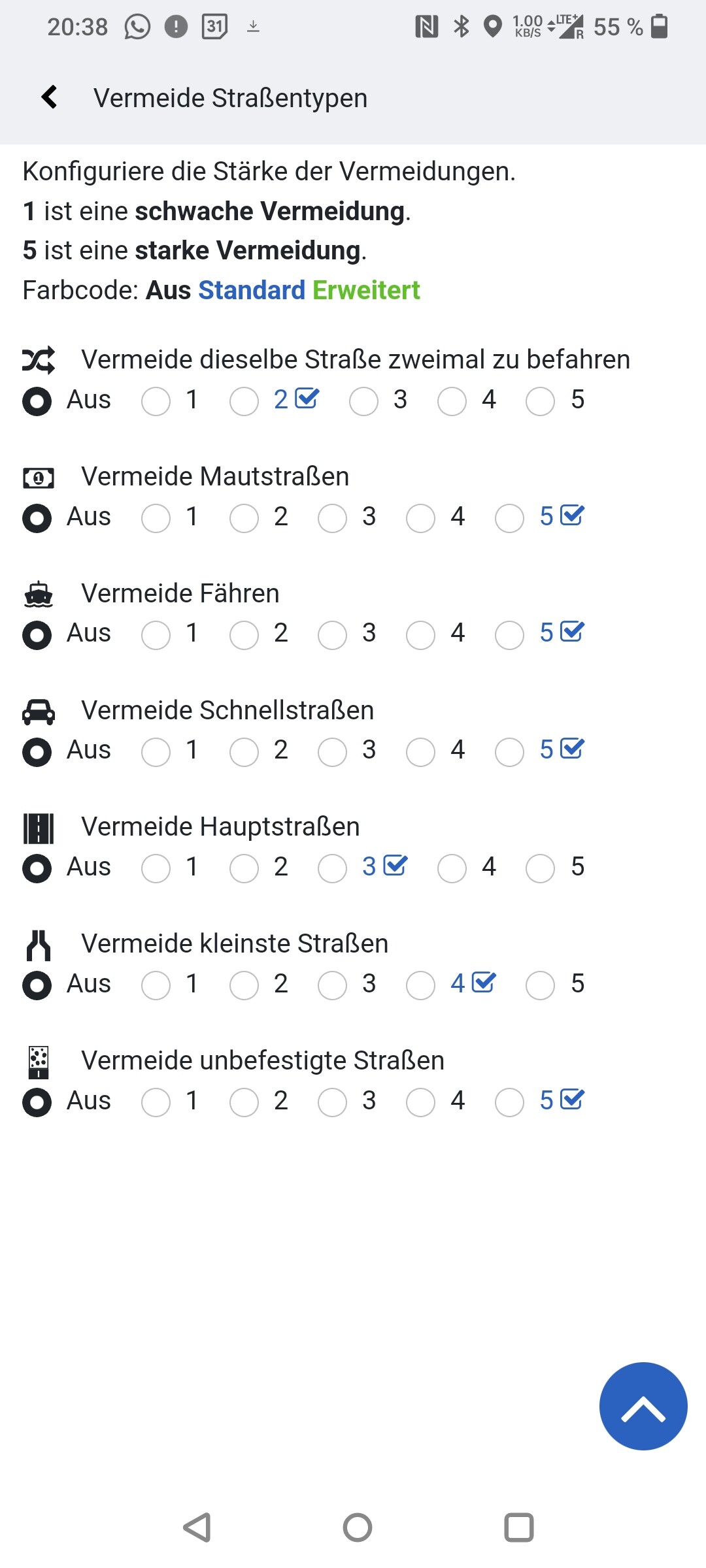Tap the car icon beside Schnellstraßen
The width and height of the screenshot is (706, 1568).
click(x=39, y=711)
